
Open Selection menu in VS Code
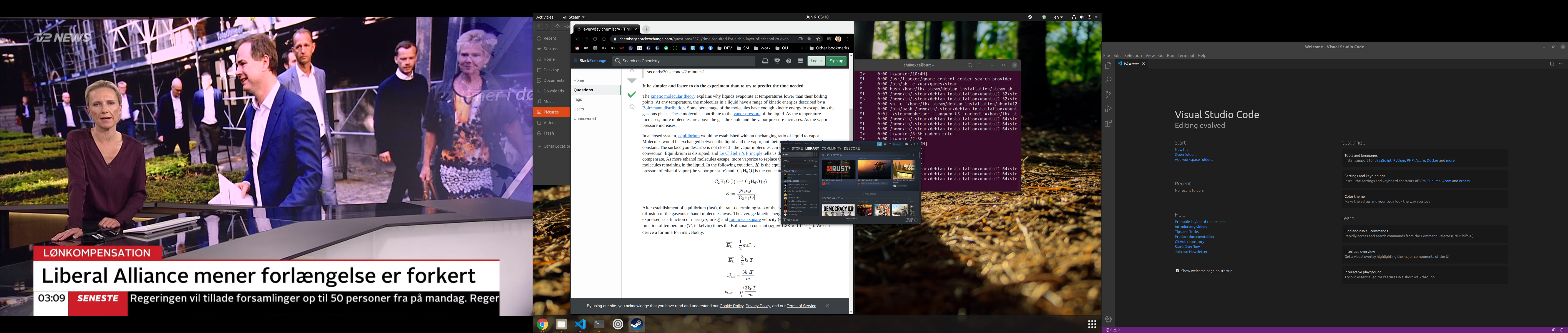[1133, 56]
